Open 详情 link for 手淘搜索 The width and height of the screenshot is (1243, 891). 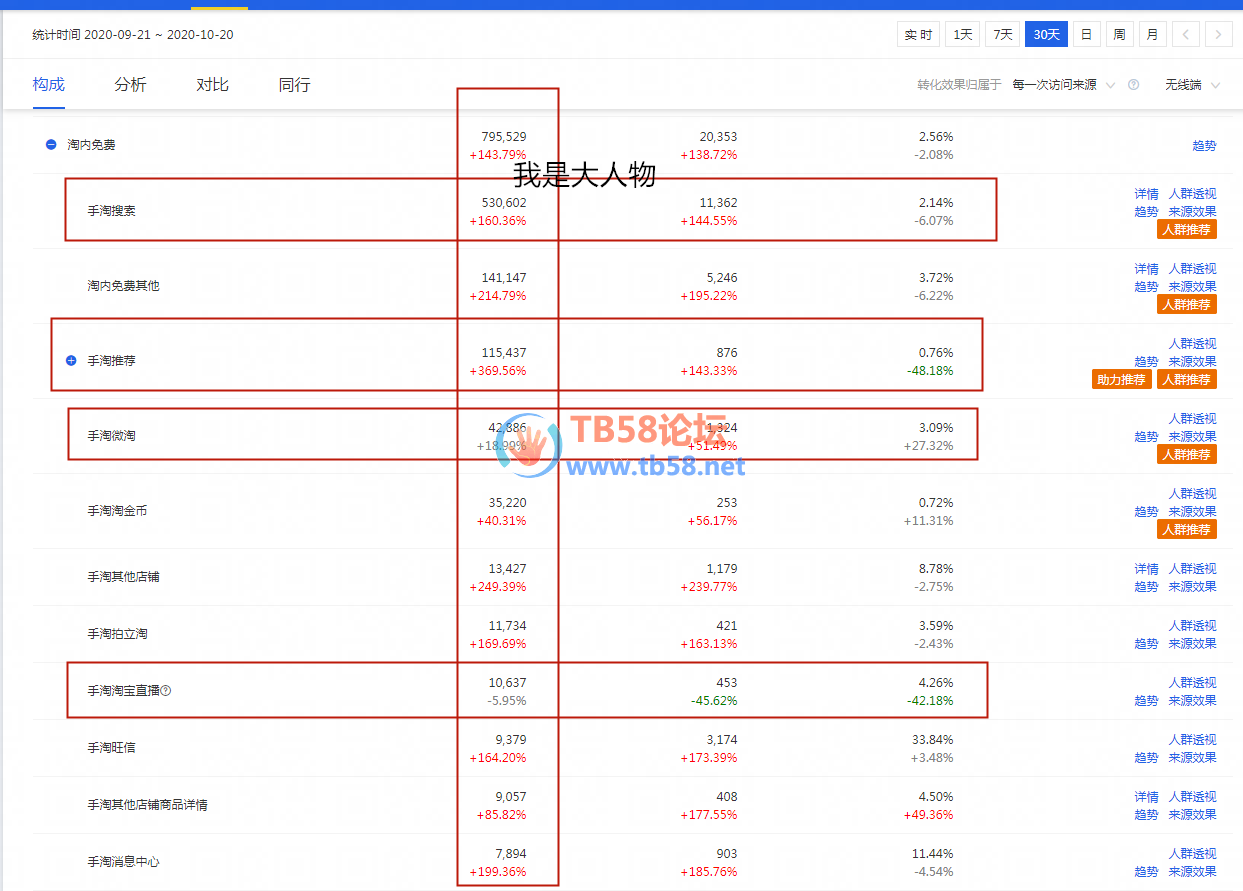click(x=1146, y=194)
